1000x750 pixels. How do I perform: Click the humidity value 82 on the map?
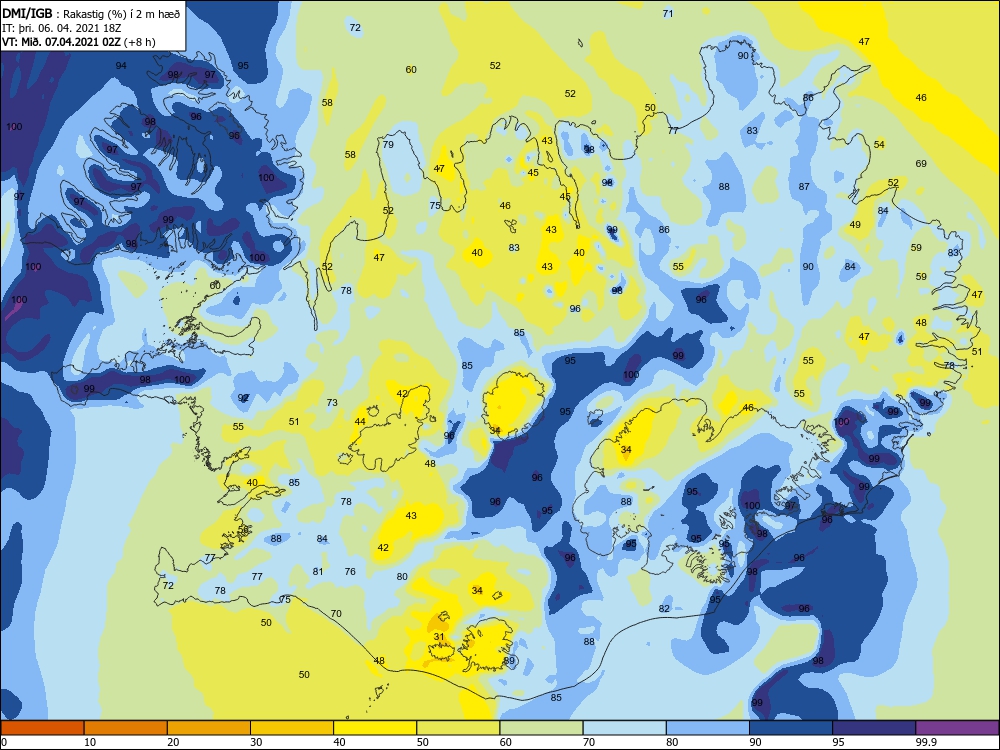point(665,608)
